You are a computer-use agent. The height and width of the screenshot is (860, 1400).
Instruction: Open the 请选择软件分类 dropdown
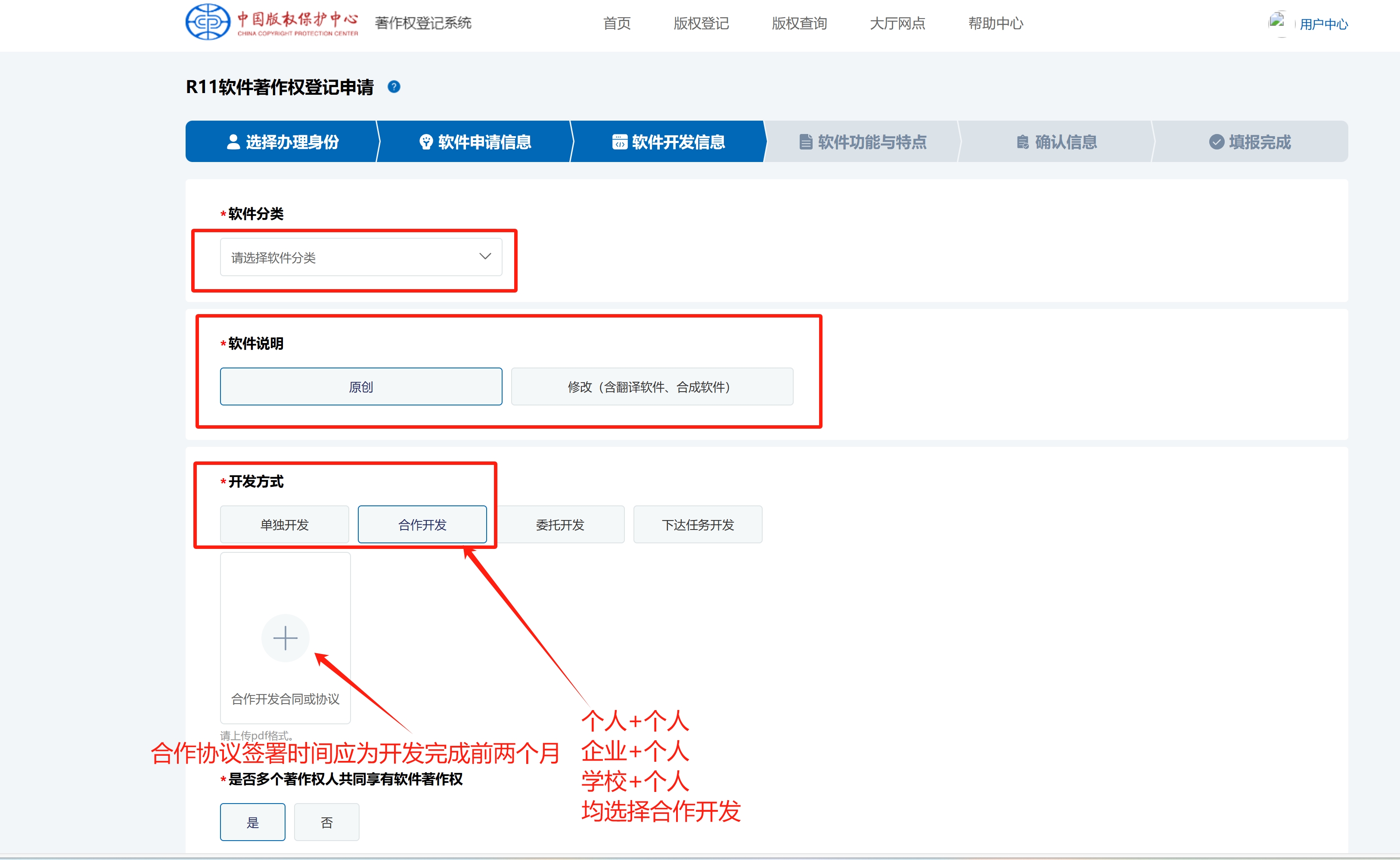[x=361, y=257]
